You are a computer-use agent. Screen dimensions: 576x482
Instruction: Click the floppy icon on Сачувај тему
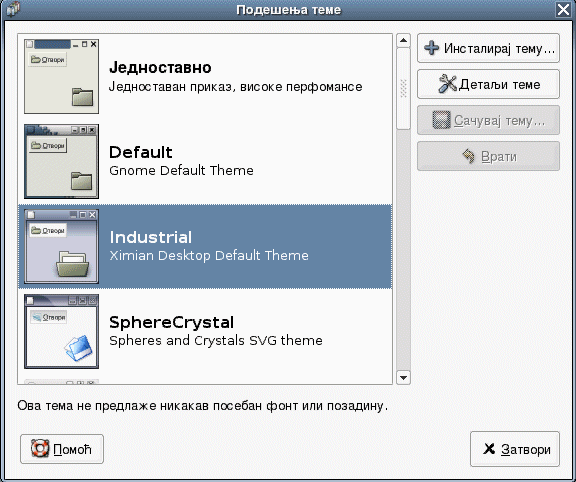tap(441, 120)
